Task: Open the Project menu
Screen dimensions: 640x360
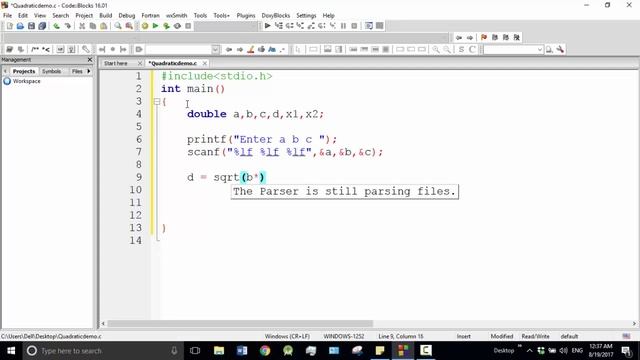Action: coord(84,16)
